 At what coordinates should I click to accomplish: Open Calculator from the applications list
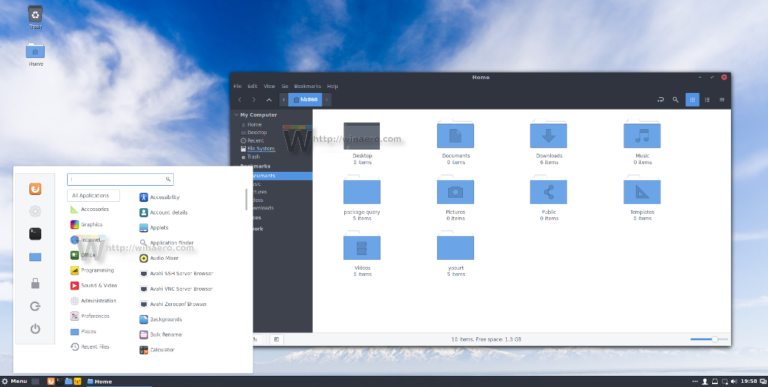(157, 350)
